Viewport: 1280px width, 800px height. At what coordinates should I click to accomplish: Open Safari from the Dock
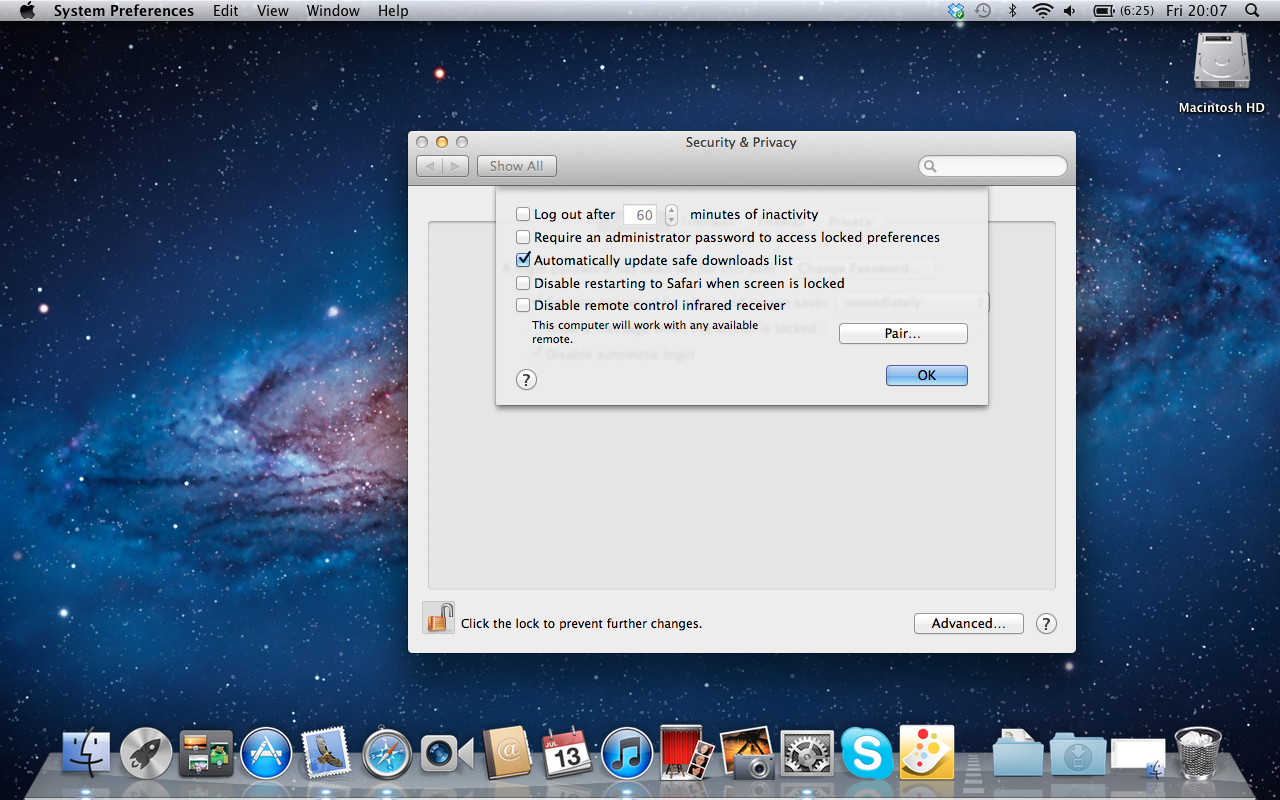point(386,752)
